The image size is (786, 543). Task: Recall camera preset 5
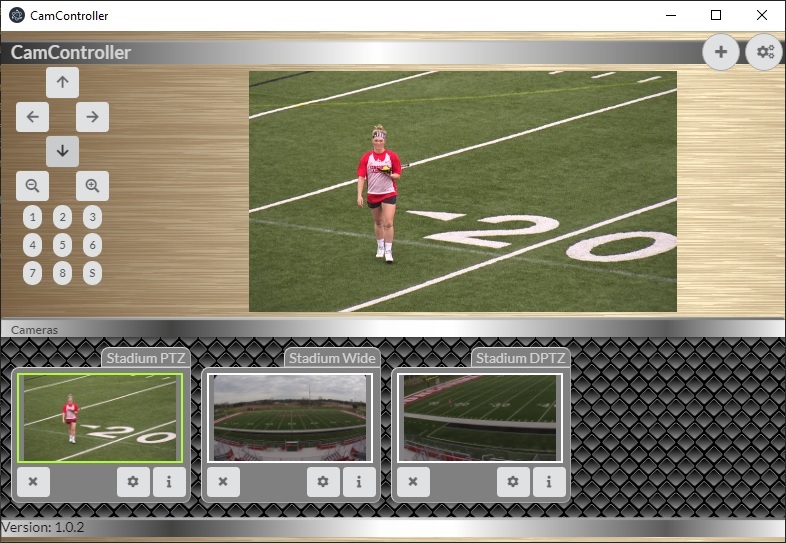coord(63,245)
